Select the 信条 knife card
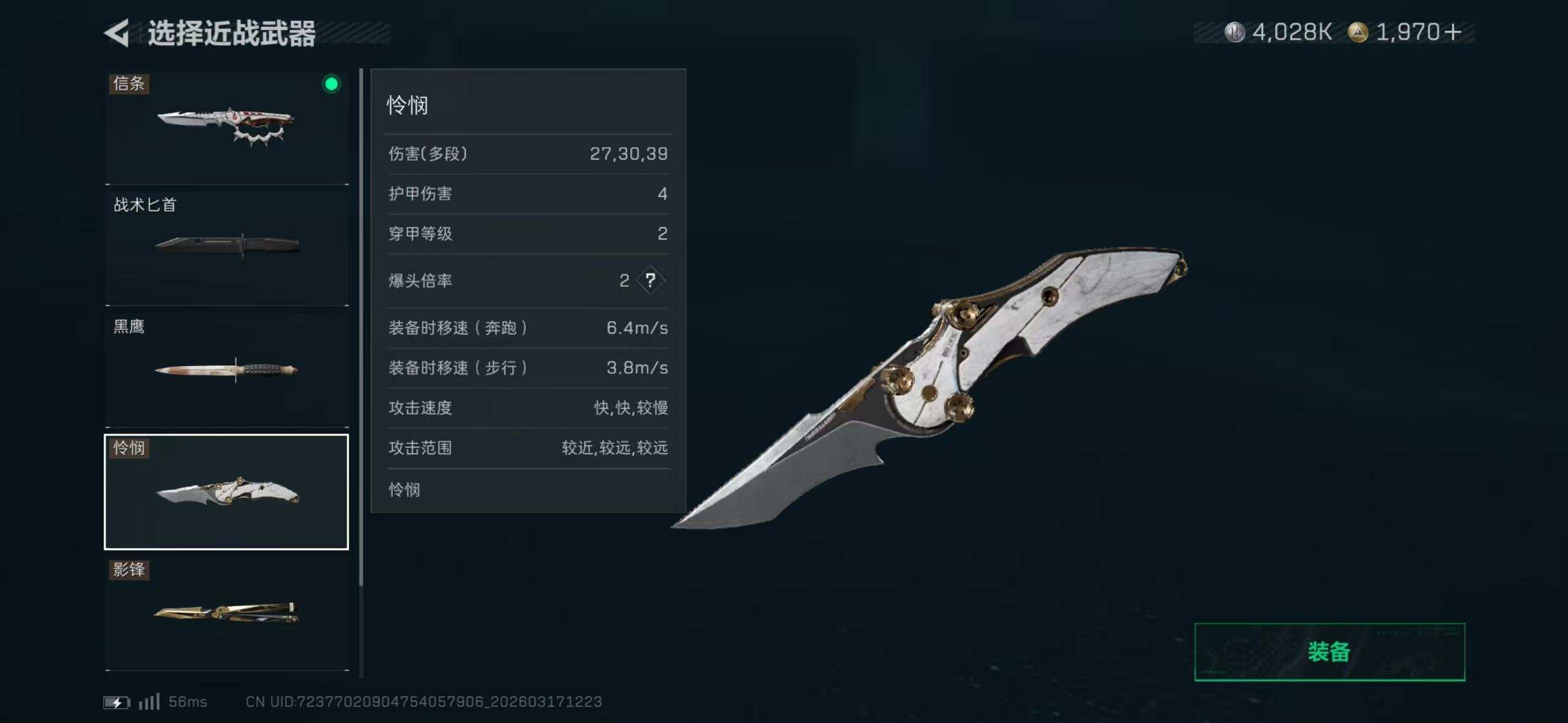 pos(227,127)
